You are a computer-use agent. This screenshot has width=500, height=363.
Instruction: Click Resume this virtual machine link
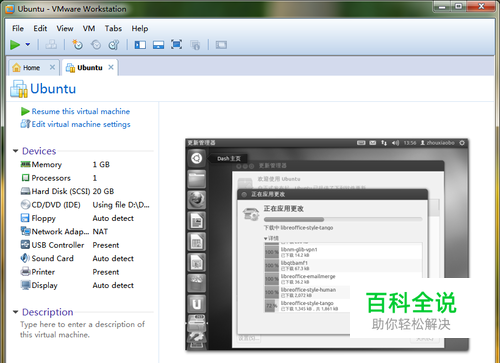tap(81, 111)
